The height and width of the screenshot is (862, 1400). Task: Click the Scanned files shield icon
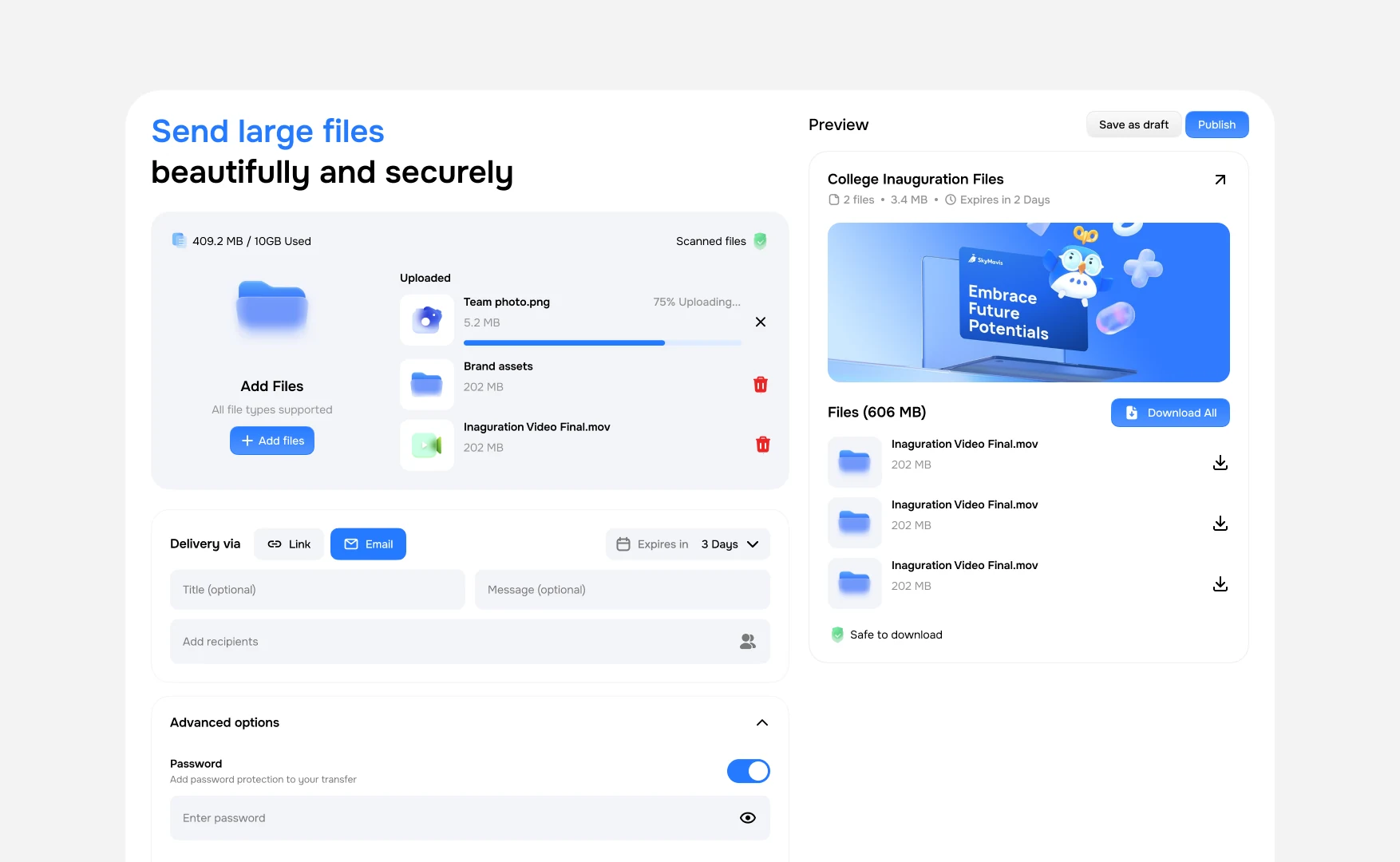pyautogui.click(x=761, y=241)
